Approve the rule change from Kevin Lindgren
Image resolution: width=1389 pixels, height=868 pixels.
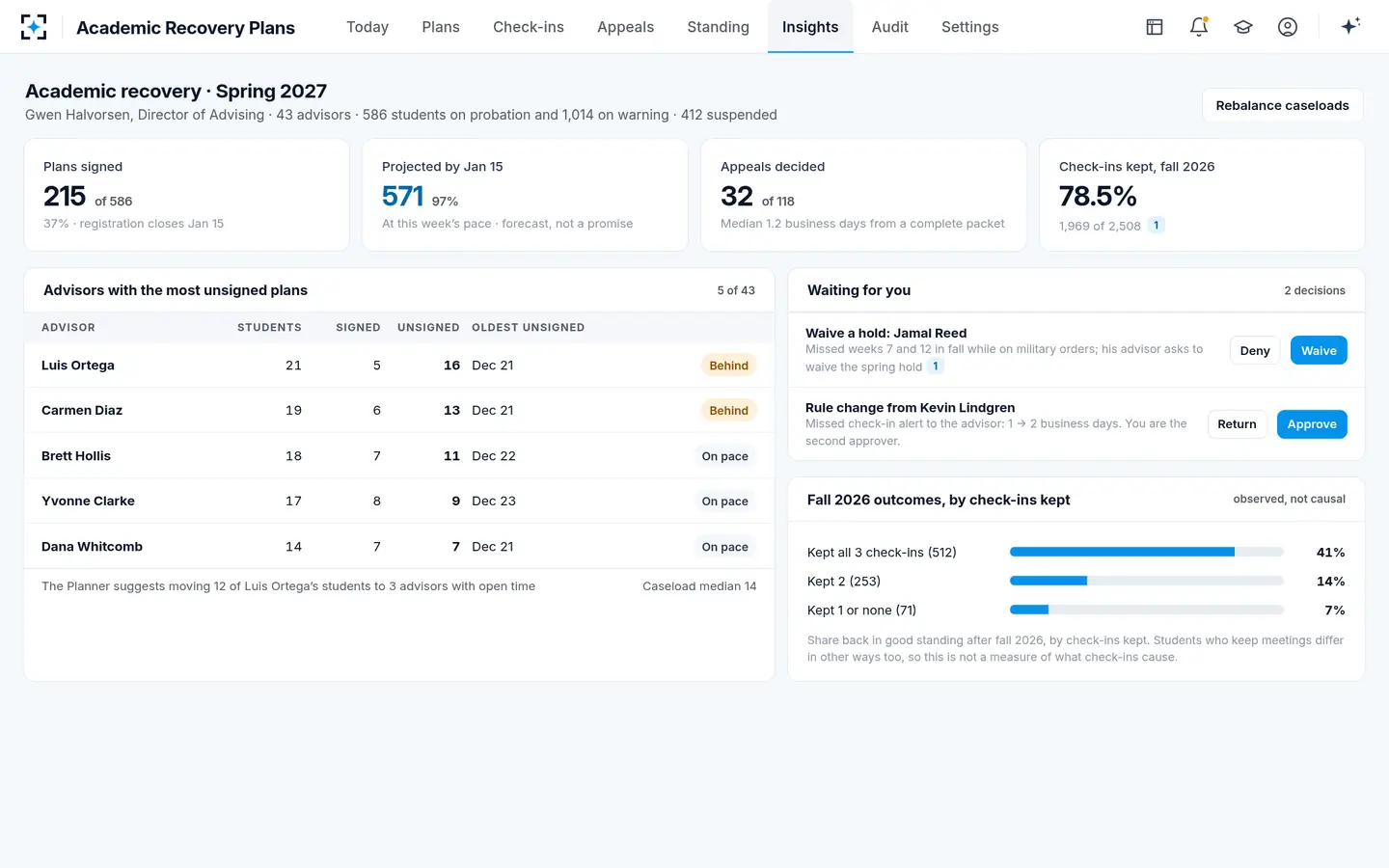[x=1312, y=424]
